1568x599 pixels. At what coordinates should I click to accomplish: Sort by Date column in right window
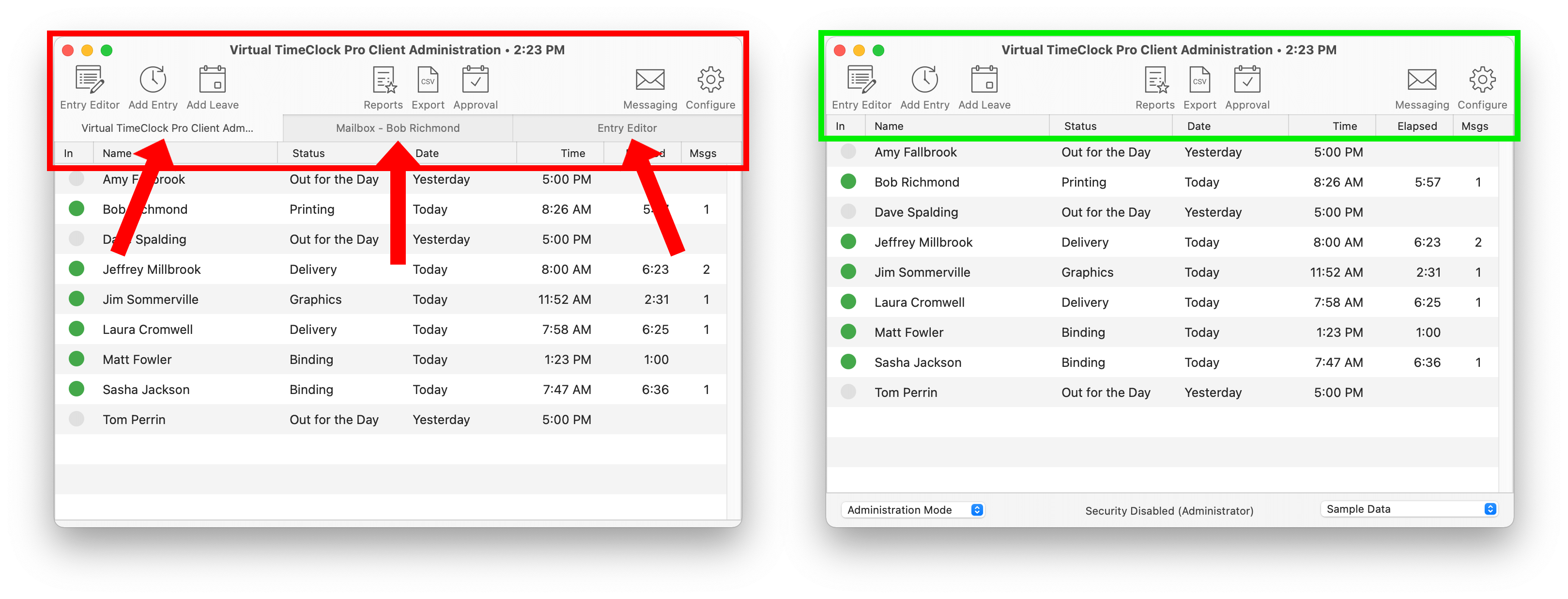point(1230,126)
